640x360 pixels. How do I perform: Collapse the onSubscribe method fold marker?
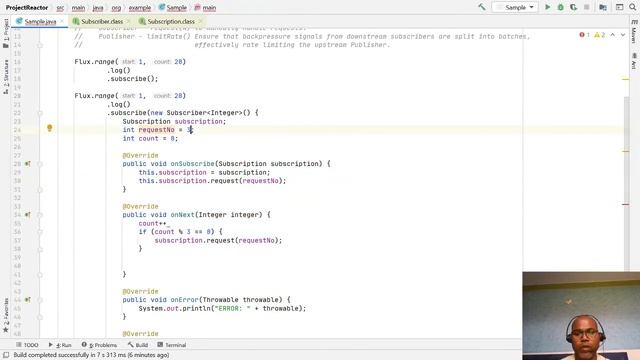point(40,164)
